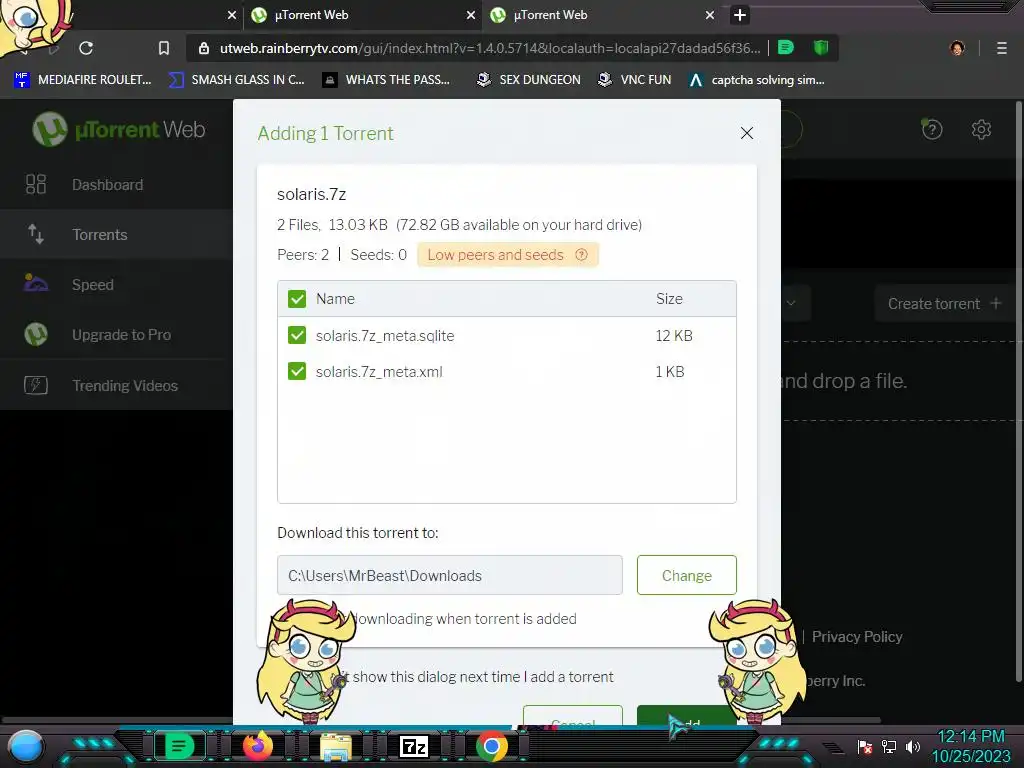Image resolution: width=1024 pixels, height=768 pixels.
Task: Click the Start orb in taskbar
Action: click(26, 746)
